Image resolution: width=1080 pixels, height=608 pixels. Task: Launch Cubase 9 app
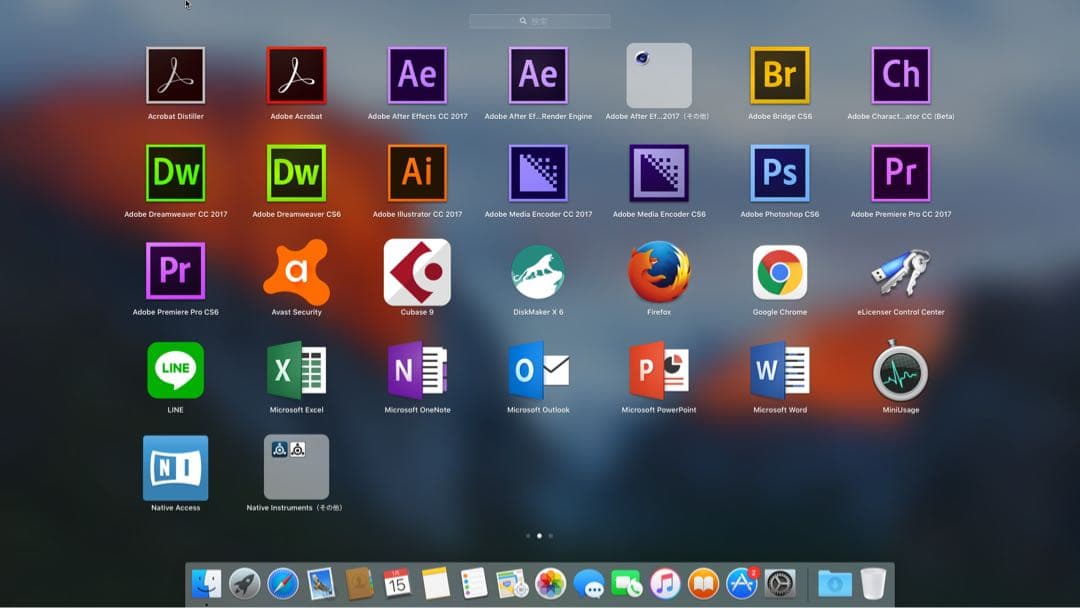pos(417,272)
